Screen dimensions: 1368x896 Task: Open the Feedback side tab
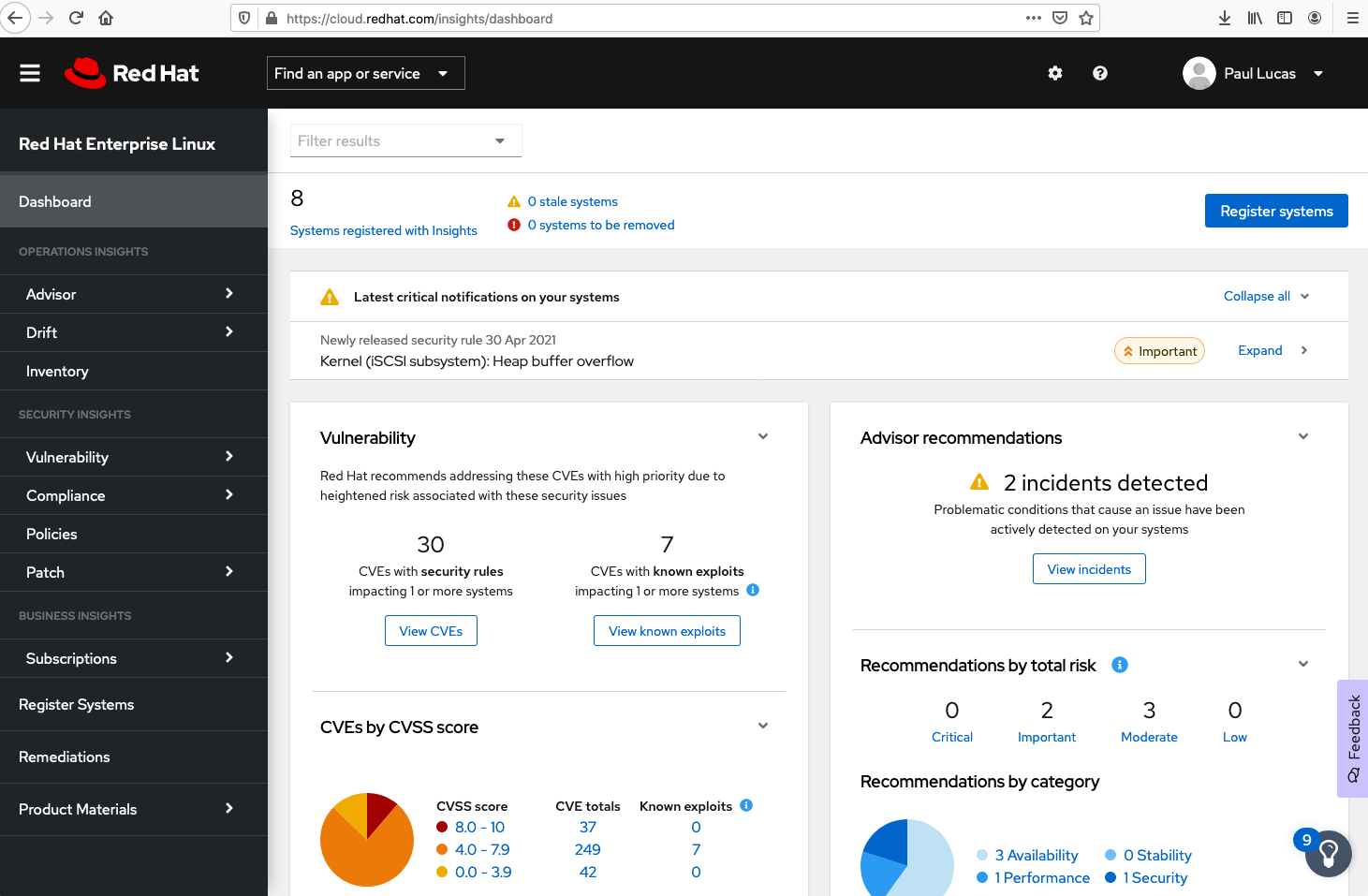click(1353, 738)
